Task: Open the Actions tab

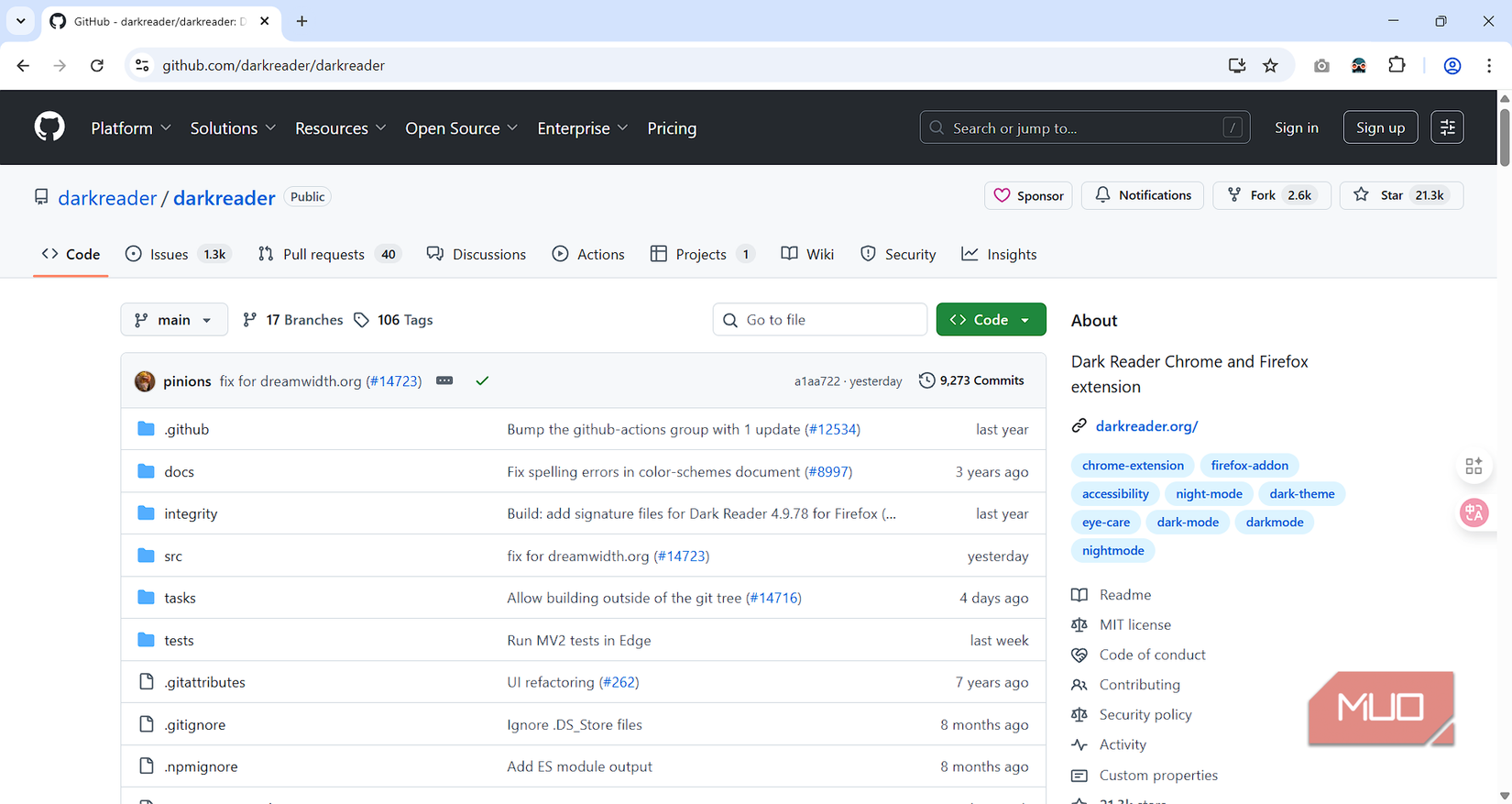Action: 588,254
